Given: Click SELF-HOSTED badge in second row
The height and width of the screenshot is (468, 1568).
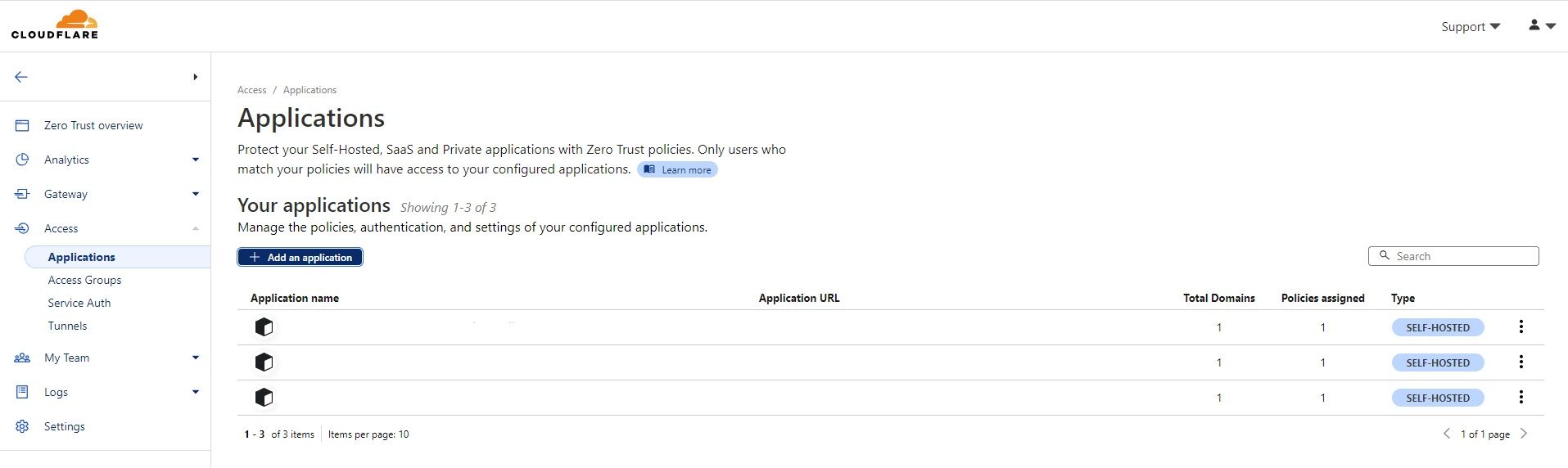Looking at the screenshot, I should [x=1438, y=362].
